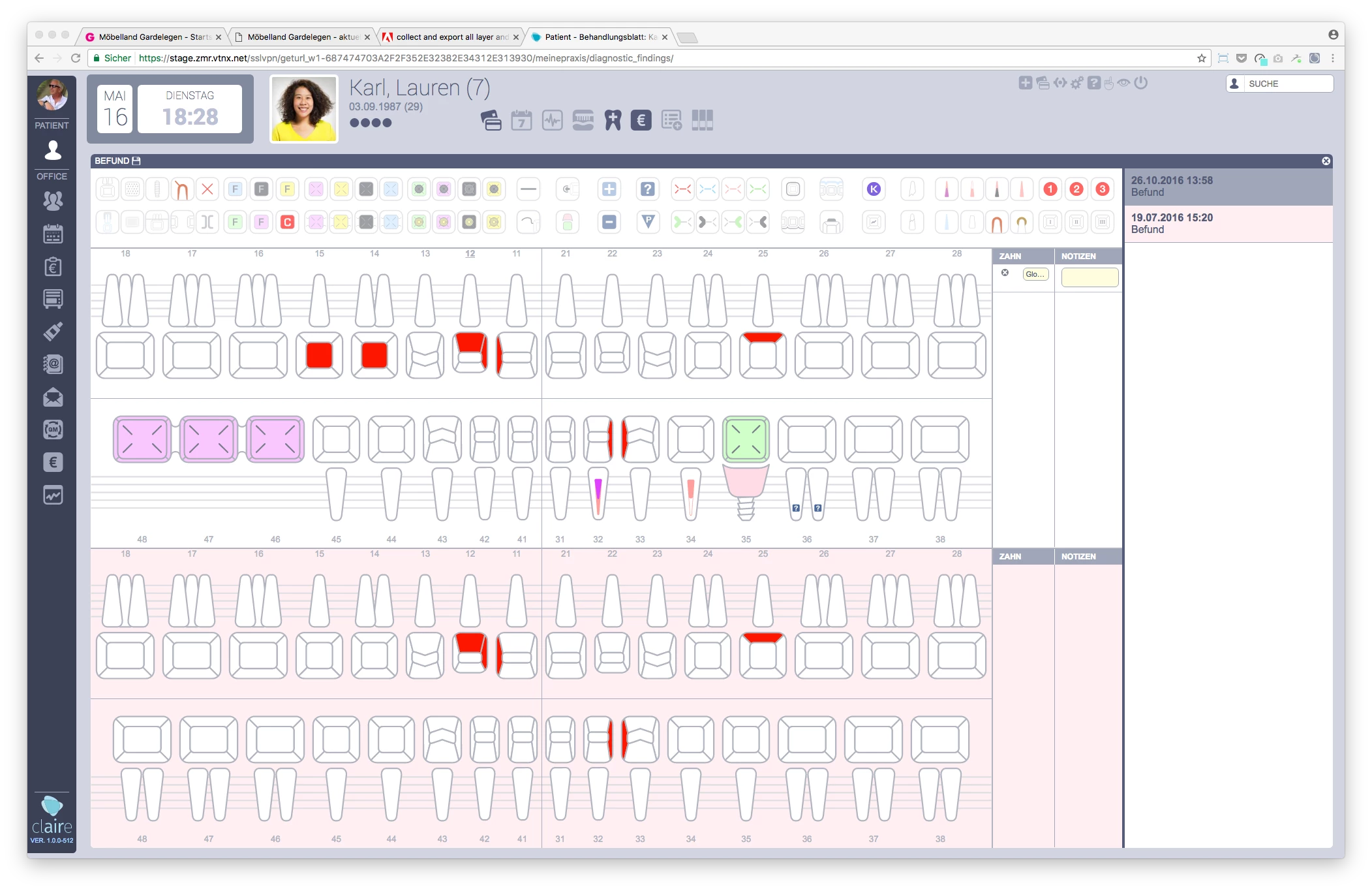Click the SUCHE search field

tap(1287, 84)
